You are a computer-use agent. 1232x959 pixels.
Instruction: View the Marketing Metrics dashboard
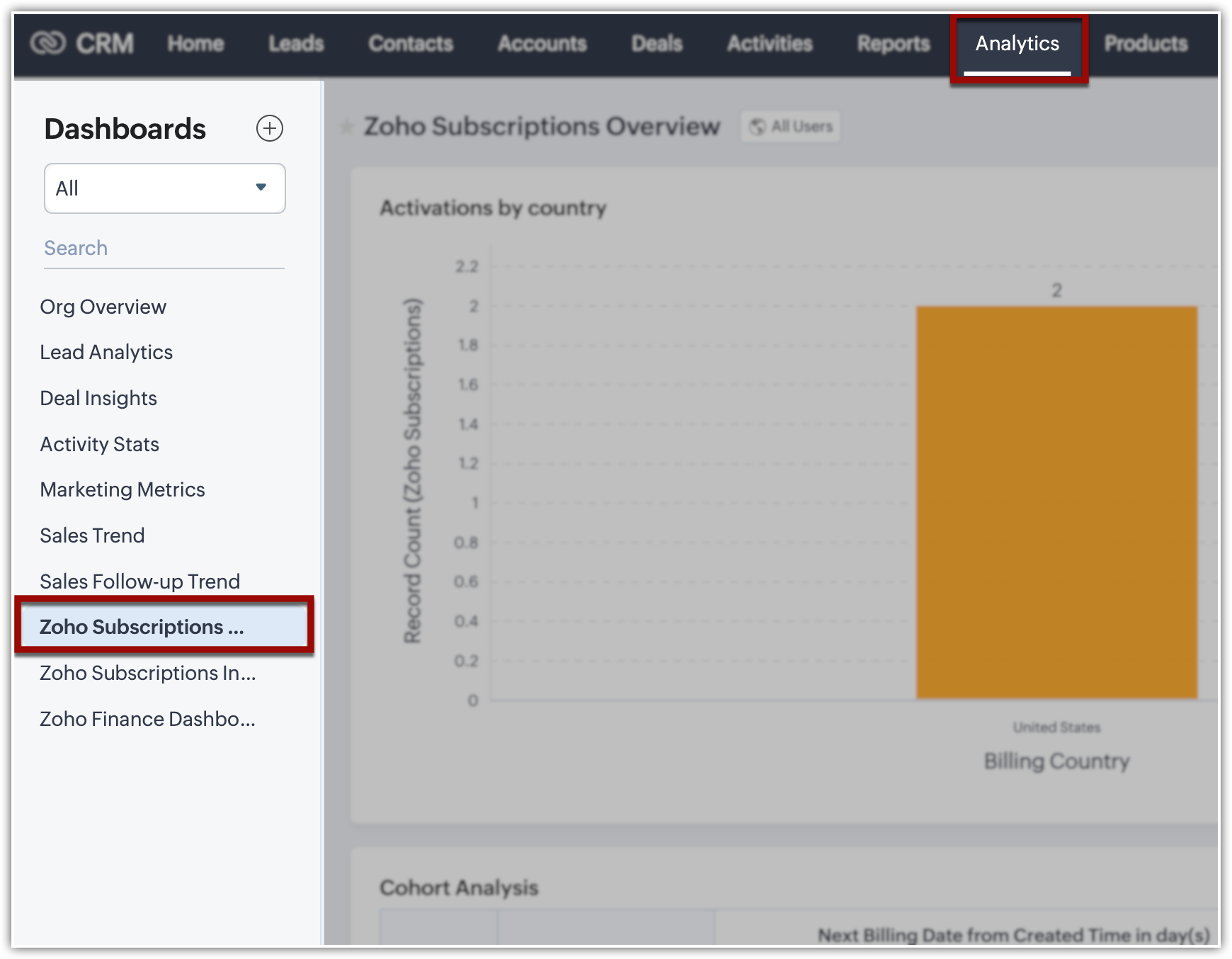[122, 490]
